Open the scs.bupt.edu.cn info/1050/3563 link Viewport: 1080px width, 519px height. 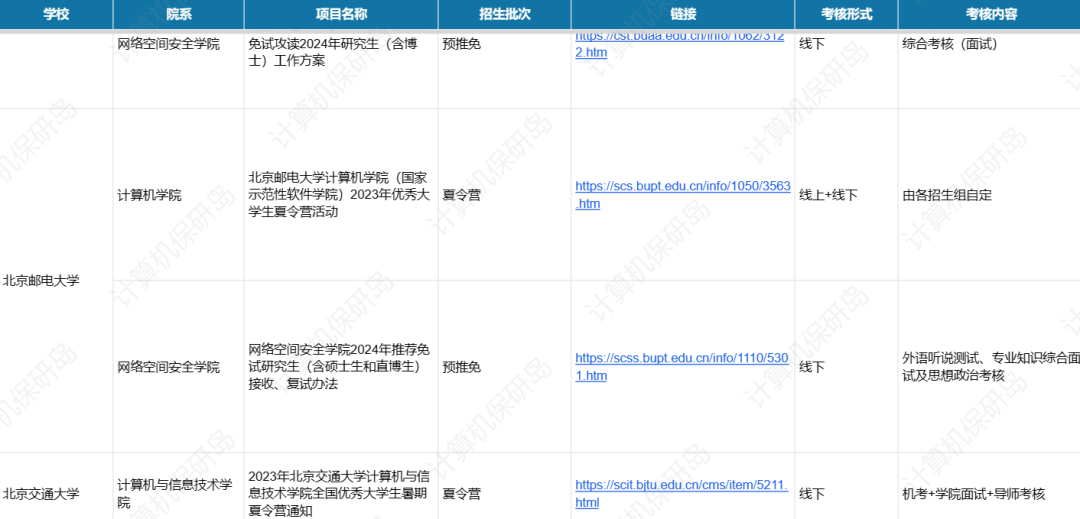tap(683, 195)
